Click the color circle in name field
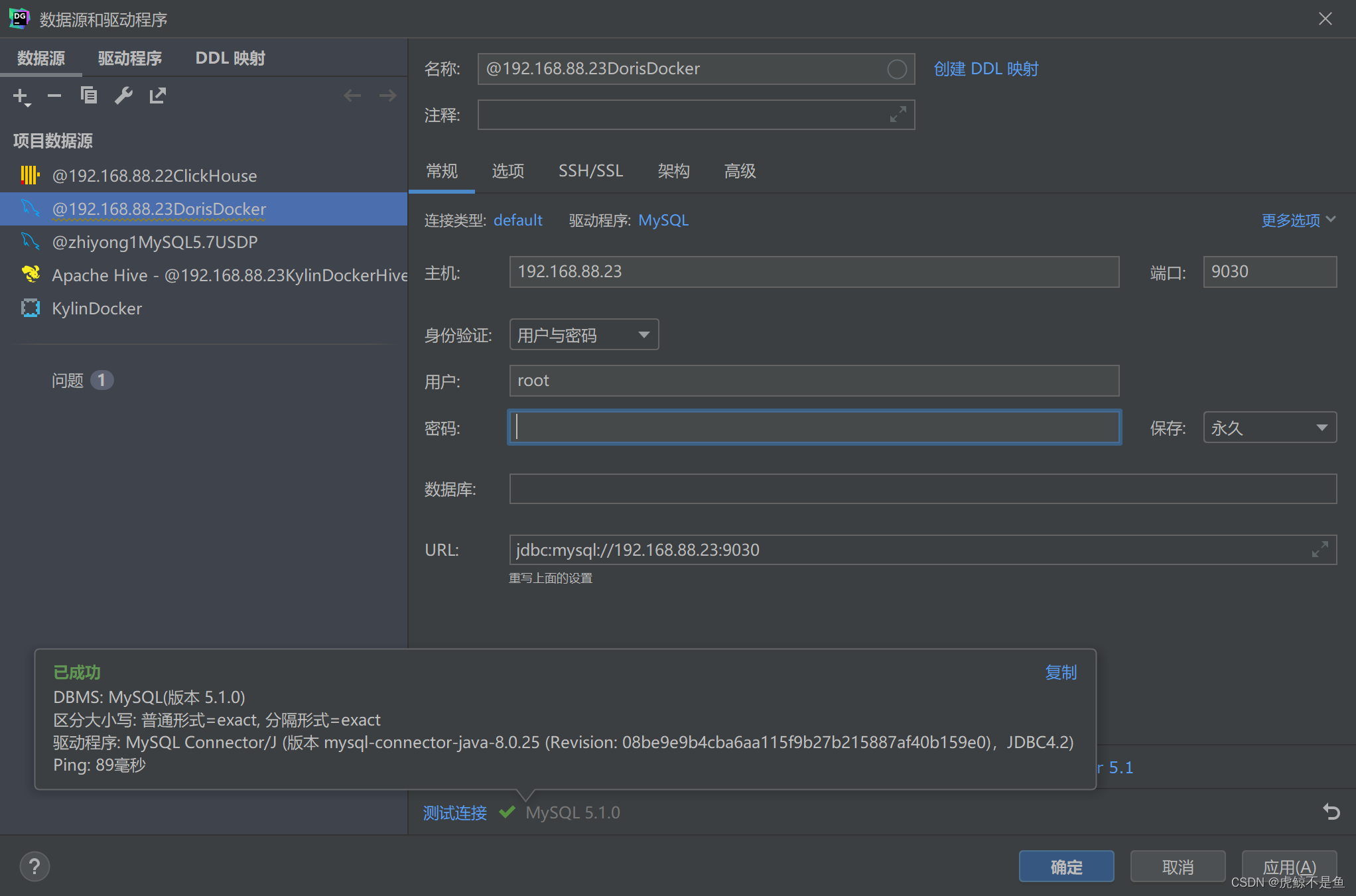 tap(896, 69)
